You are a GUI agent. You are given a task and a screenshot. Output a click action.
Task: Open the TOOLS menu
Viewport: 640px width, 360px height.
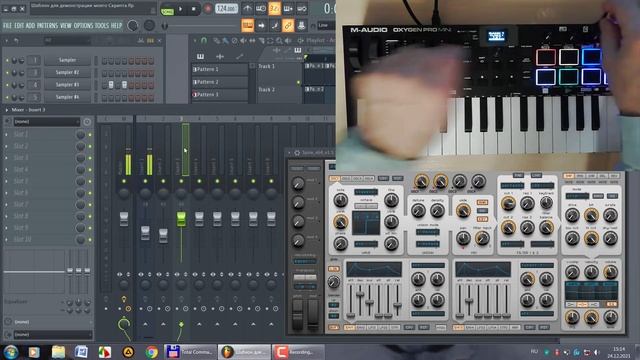tap(102, 25)
